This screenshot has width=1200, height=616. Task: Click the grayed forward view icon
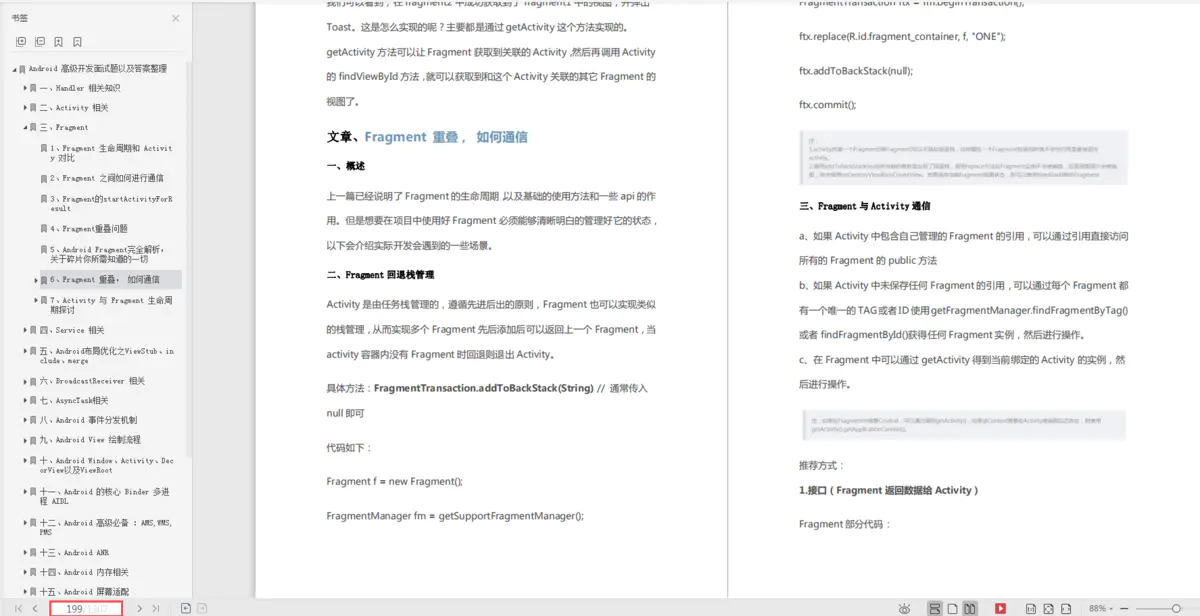coord(202,608)
